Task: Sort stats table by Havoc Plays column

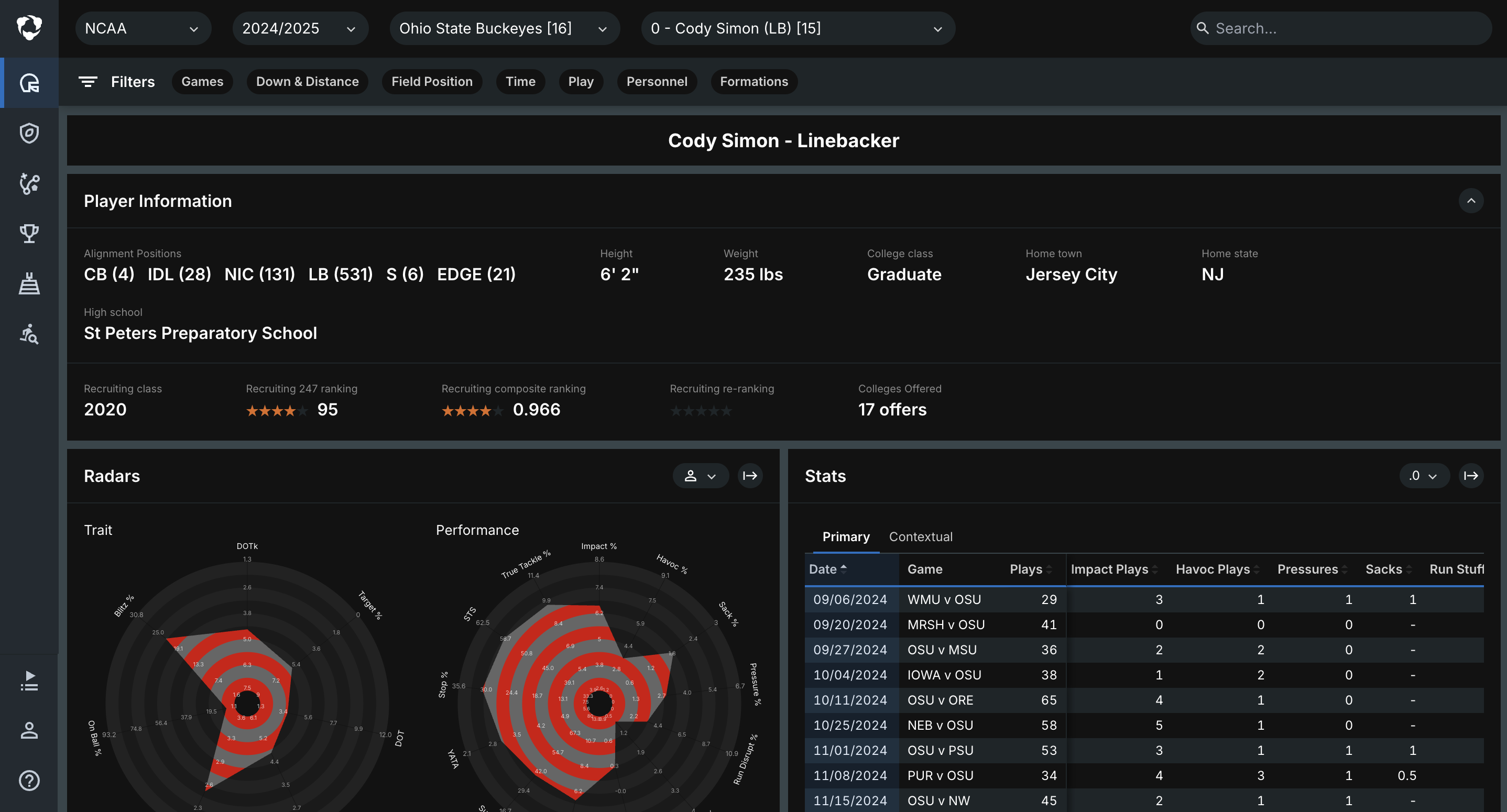Action: point(1218,569)
